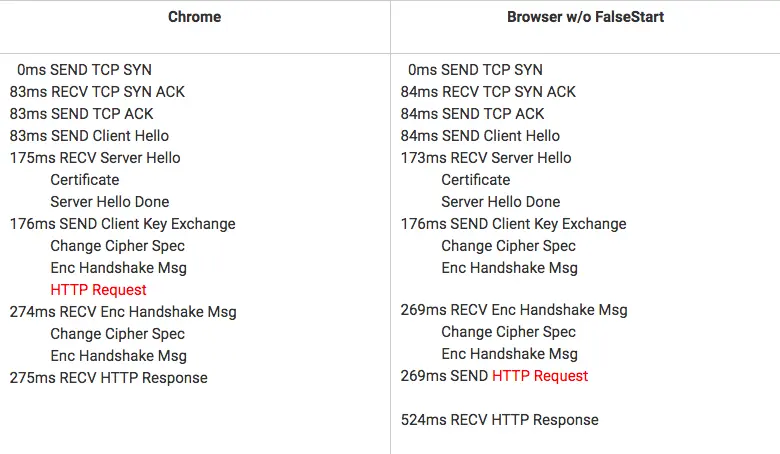Screen dimensions: 780x454
Task: Click the "83ms SEND Client Hello" entry
Action: 89,136
